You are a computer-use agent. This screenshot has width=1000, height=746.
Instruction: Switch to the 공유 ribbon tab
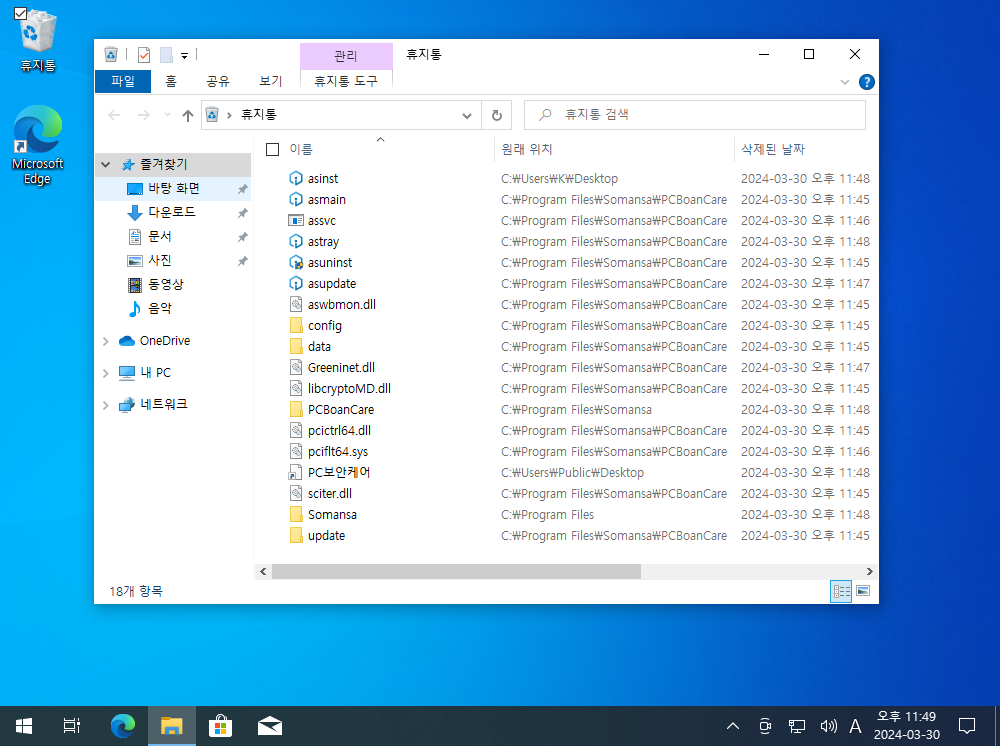(217, 81)
